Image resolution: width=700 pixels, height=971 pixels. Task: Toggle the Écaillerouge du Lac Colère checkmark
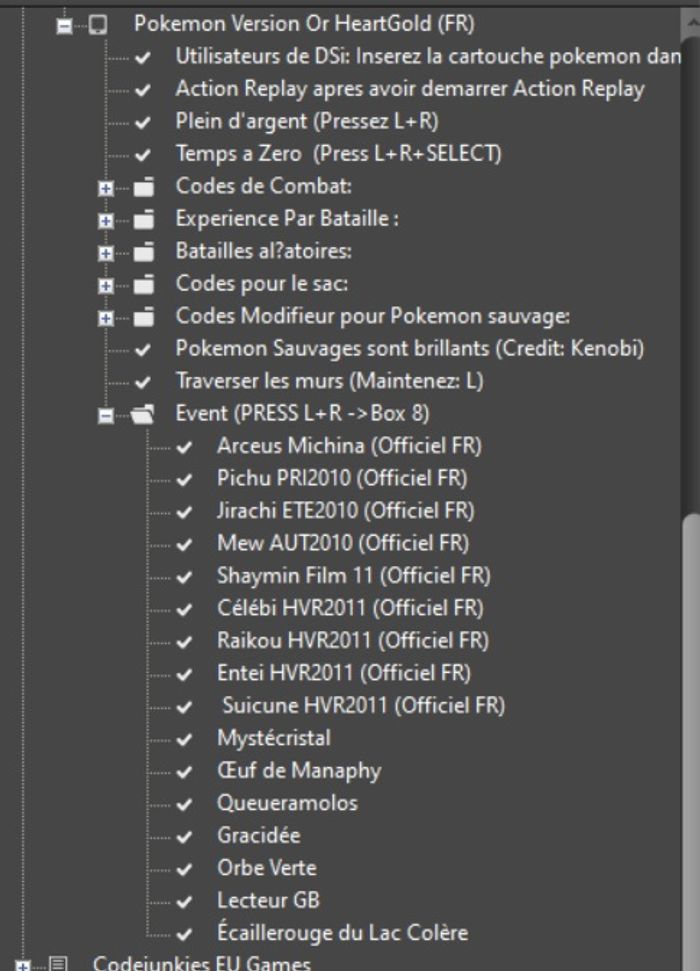pyautogui.click(x=184, y=934)
